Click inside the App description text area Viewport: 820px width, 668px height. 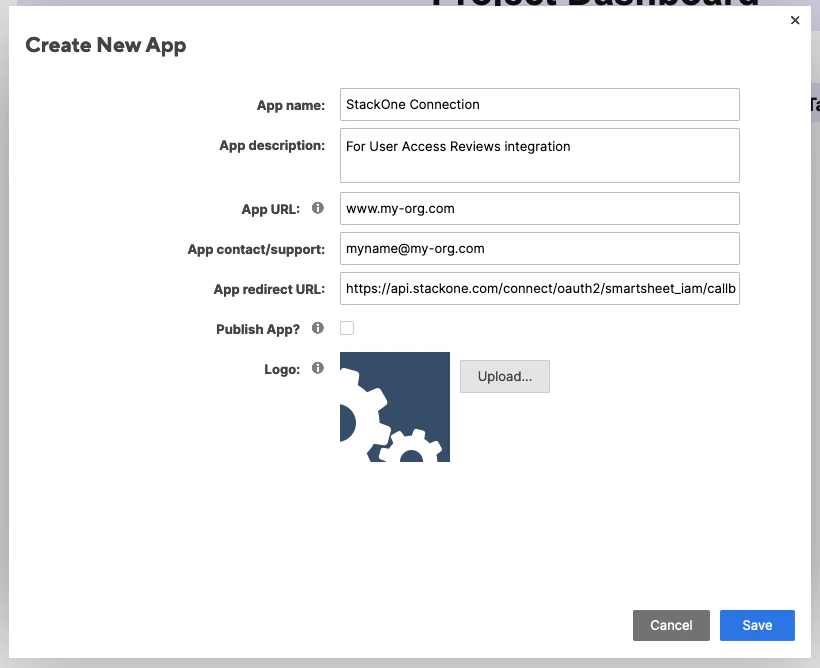coord(539,155)
